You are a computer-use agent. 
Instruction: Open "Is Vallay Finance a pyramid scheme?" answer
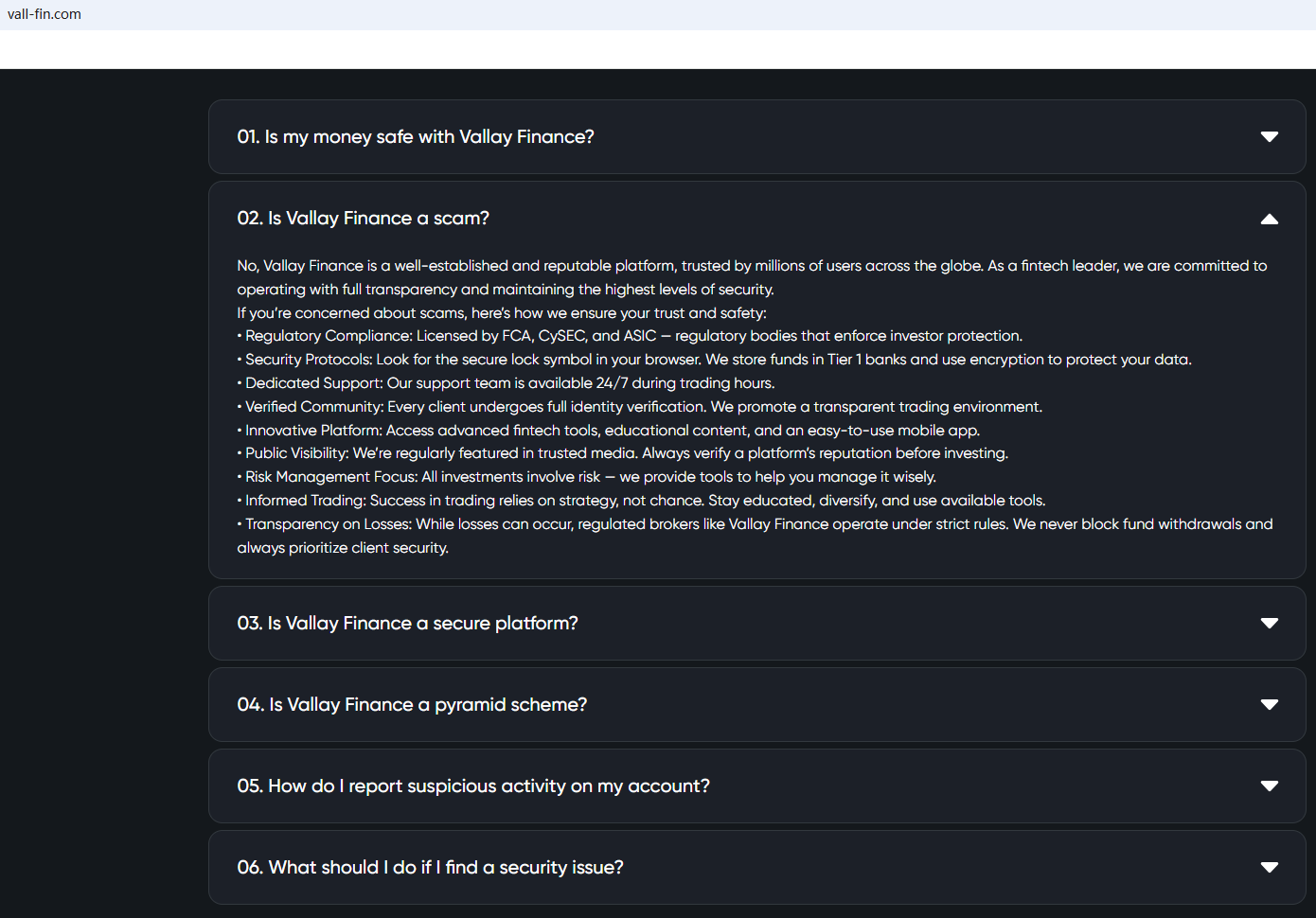[412, 705]
